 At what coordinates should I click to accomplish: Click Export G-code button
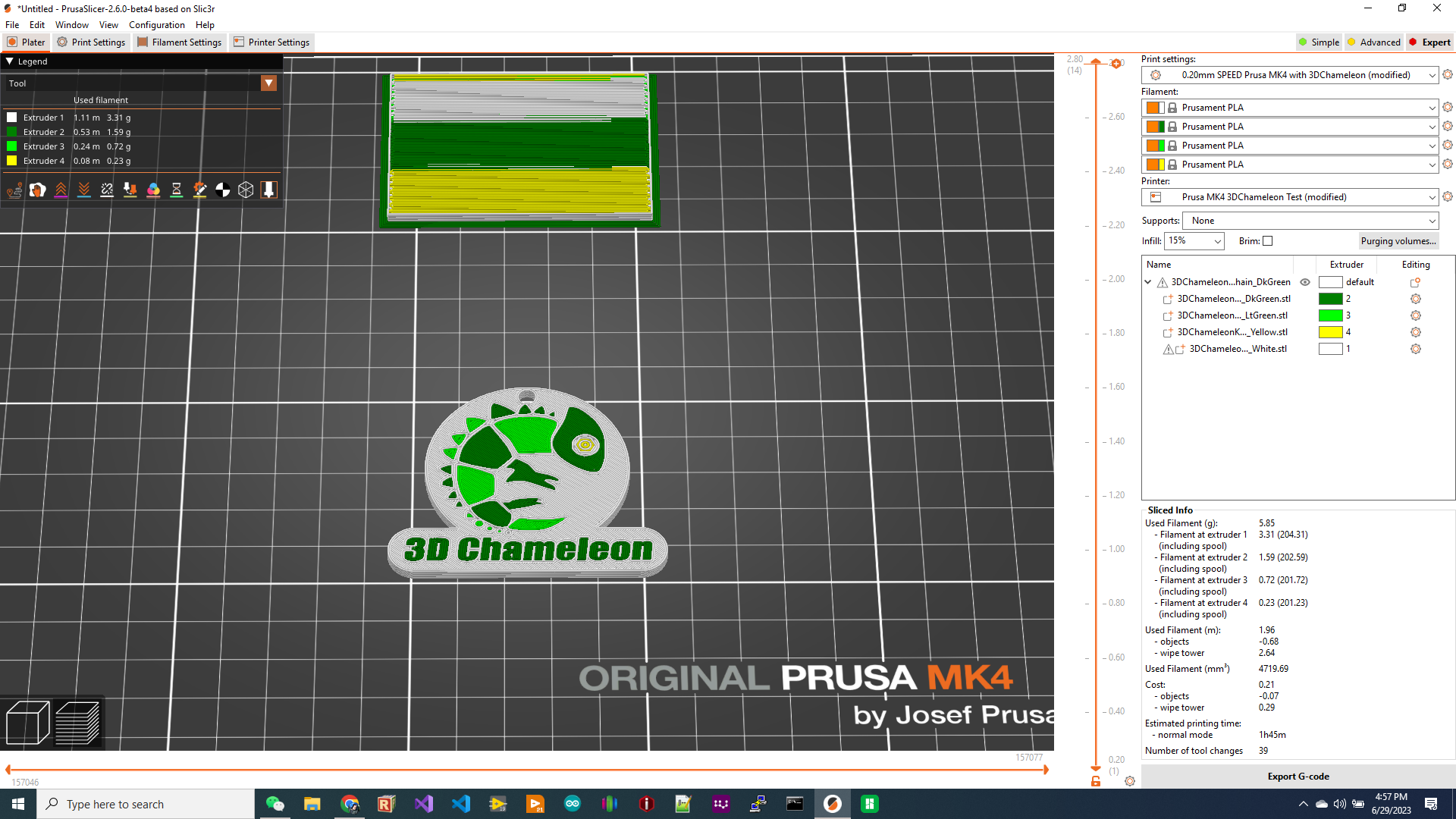pos(1298,777)
